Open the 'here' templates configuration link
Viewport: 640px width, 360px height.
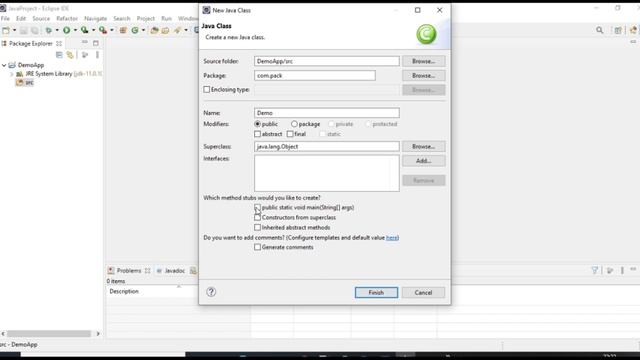pos(392,238)
